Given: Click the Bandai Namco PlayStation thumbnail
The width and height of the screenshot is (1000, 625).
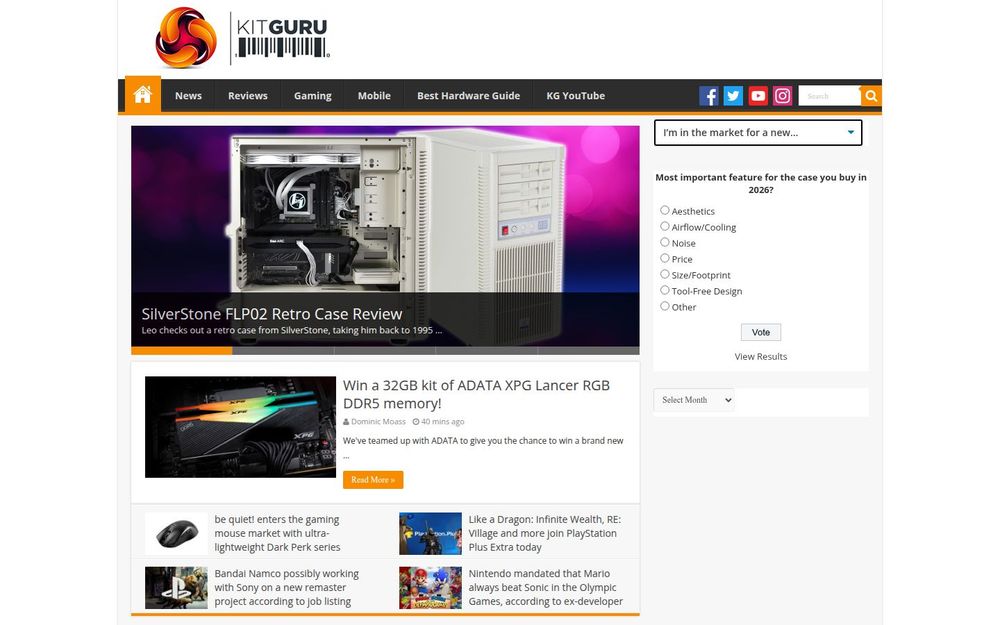Looking at the screenshot, I should pyautogui.click(x=176, y=587).
